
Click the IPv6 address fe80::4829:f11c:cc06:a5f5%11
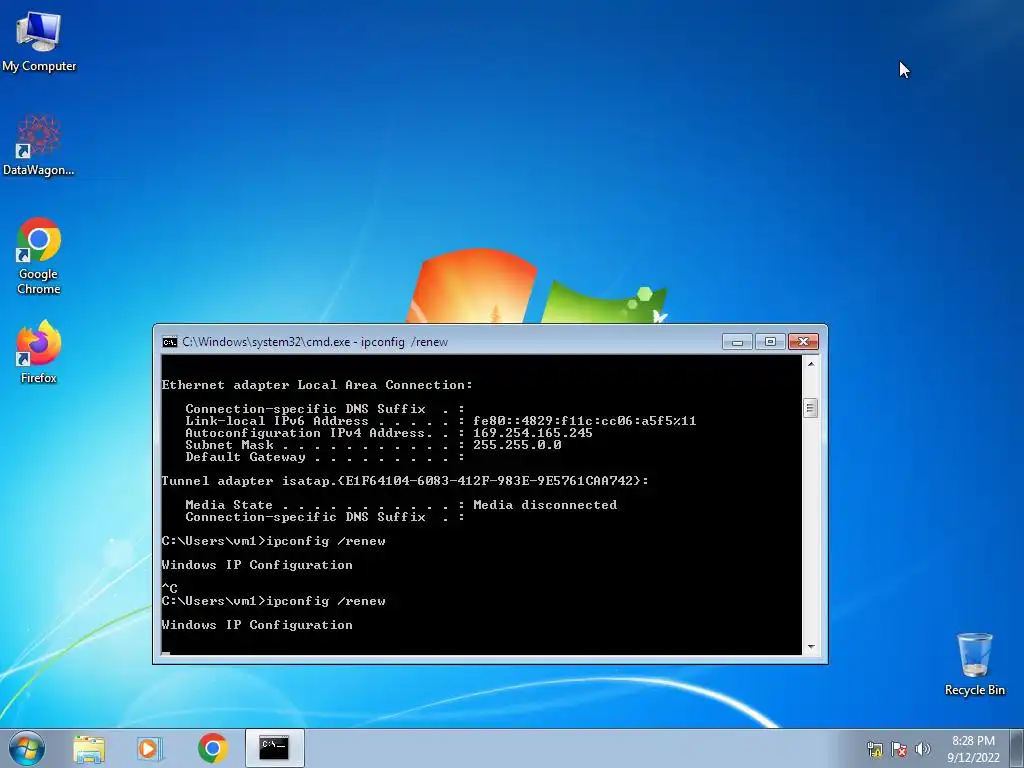click(x=584, y=421)
